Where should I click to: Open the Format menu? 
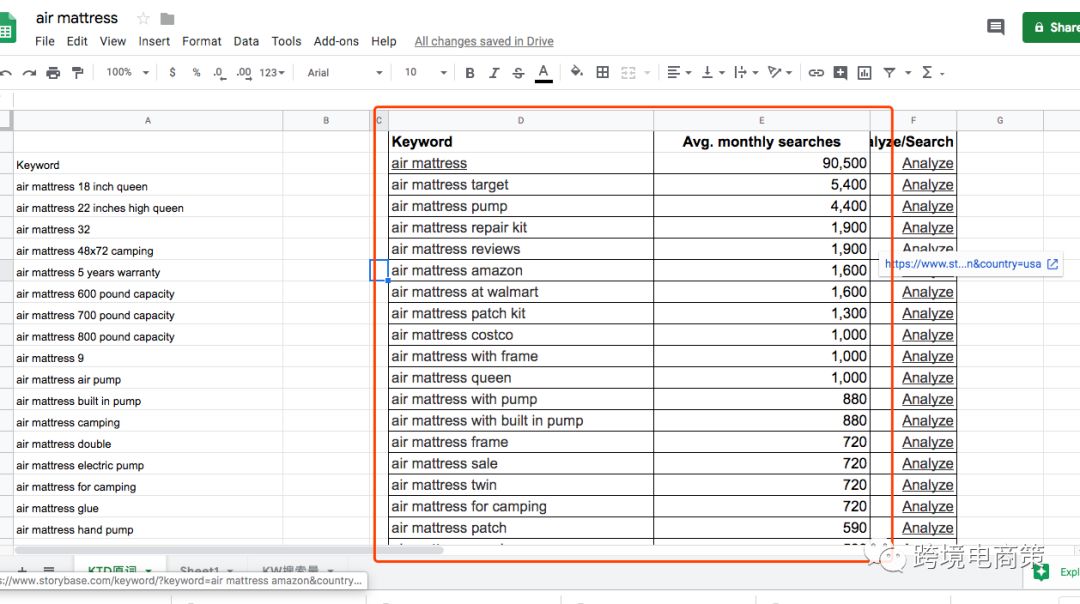(202, 41)
